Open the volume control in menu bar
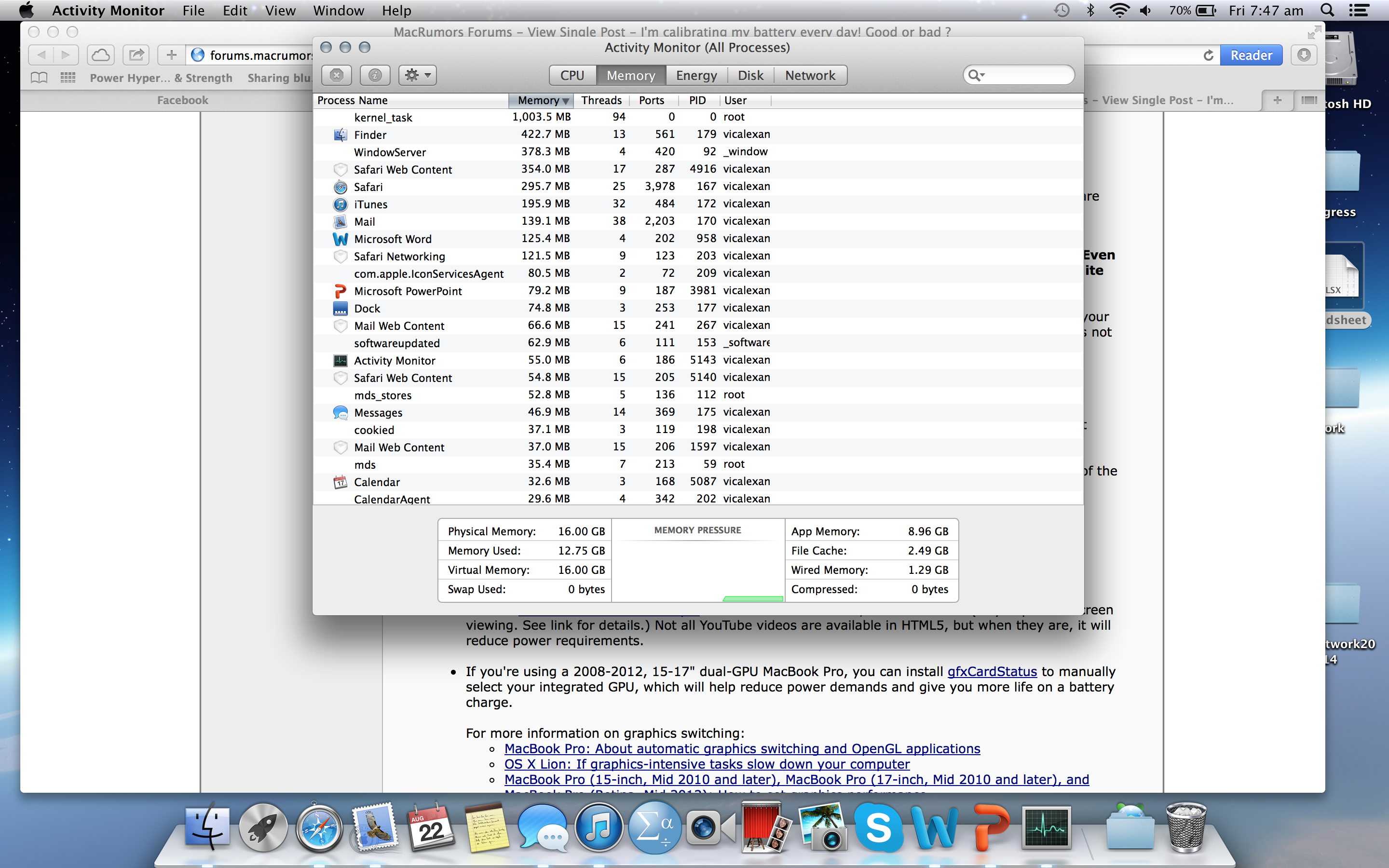The width and height of the screenshot is (1389, 868). 1145,10
